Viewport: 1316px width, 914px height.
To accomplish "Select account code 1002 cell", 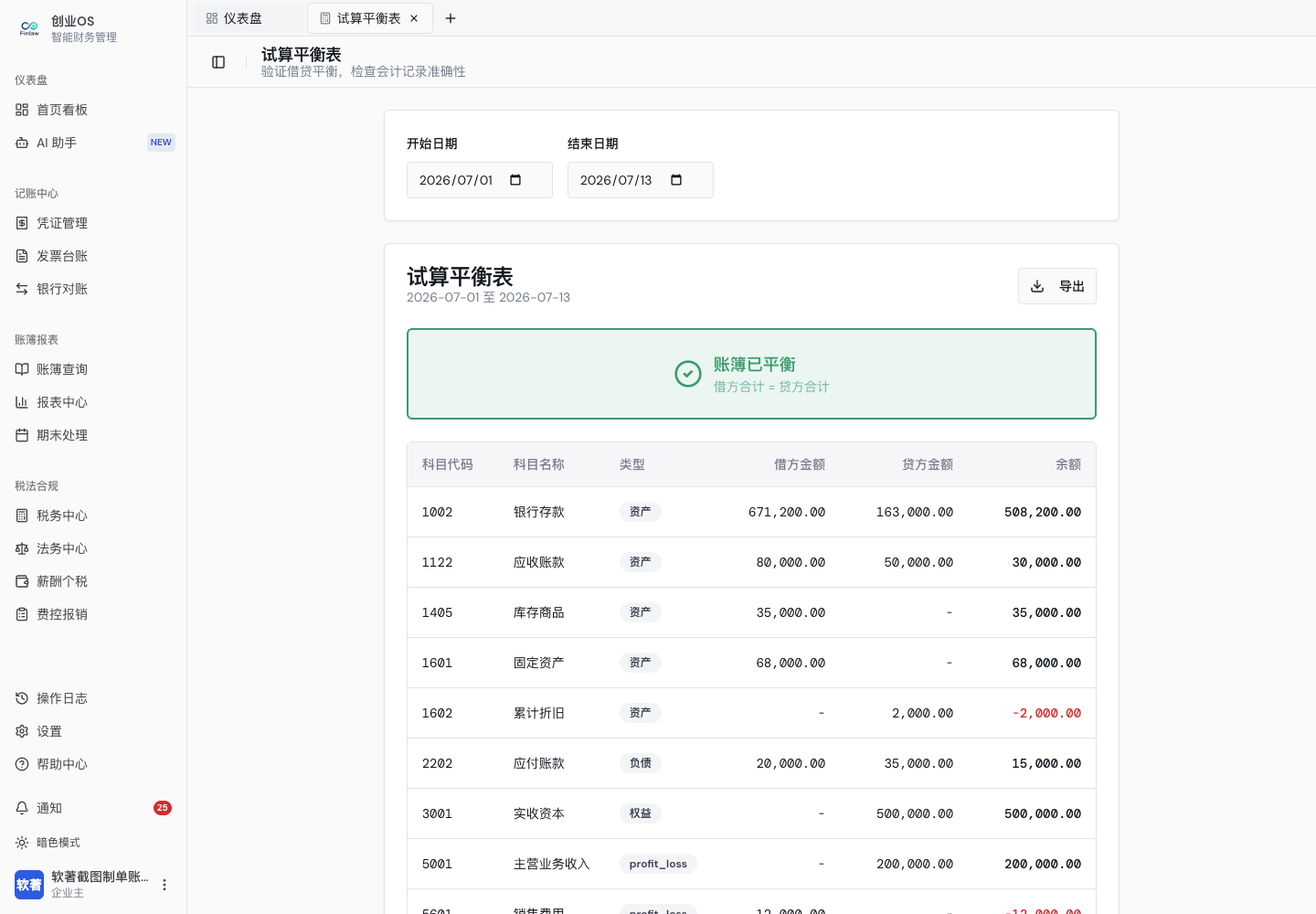I will coord(437,512).
